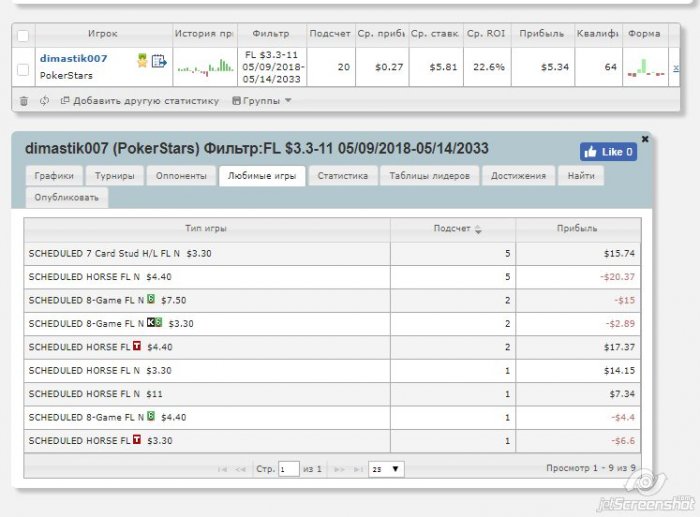Toggle the select-all checkbox in header
The height and width of the screenshot is (517, 700).
(x=23, y=36)
